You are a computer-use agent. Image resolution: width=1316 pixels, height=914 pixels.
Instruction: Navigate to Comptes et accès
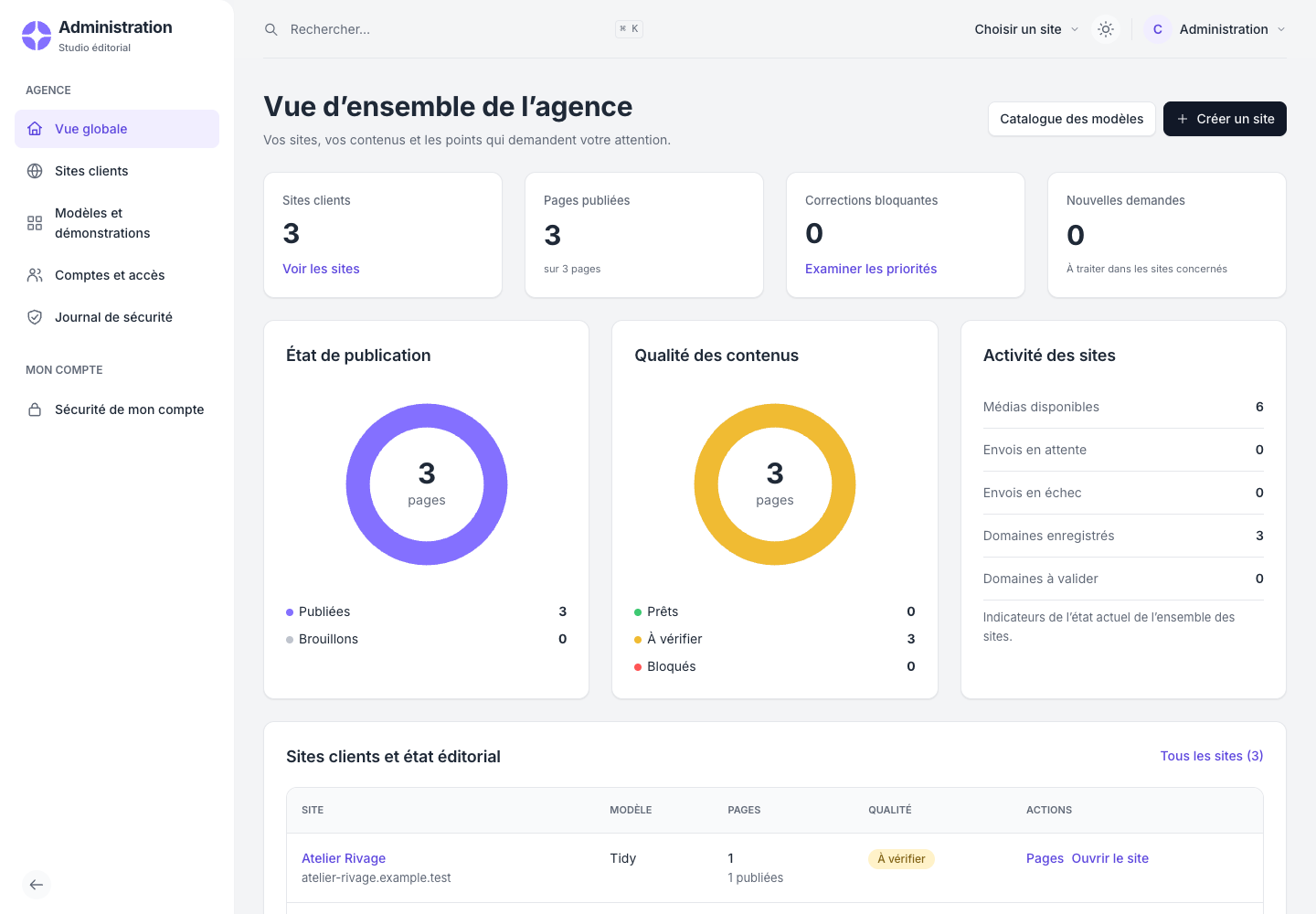[x=117, y=275]
